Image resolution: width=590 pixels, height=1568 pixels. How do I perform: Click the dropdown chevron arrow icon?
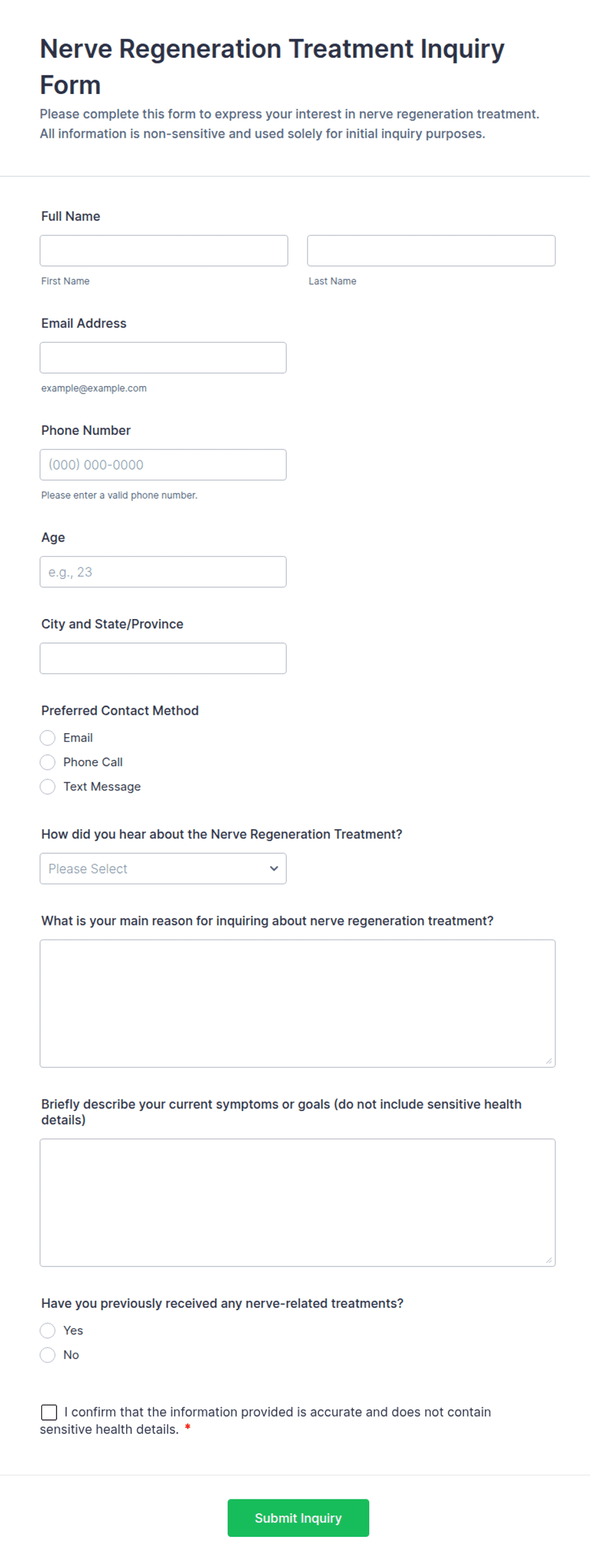point(274,868)
